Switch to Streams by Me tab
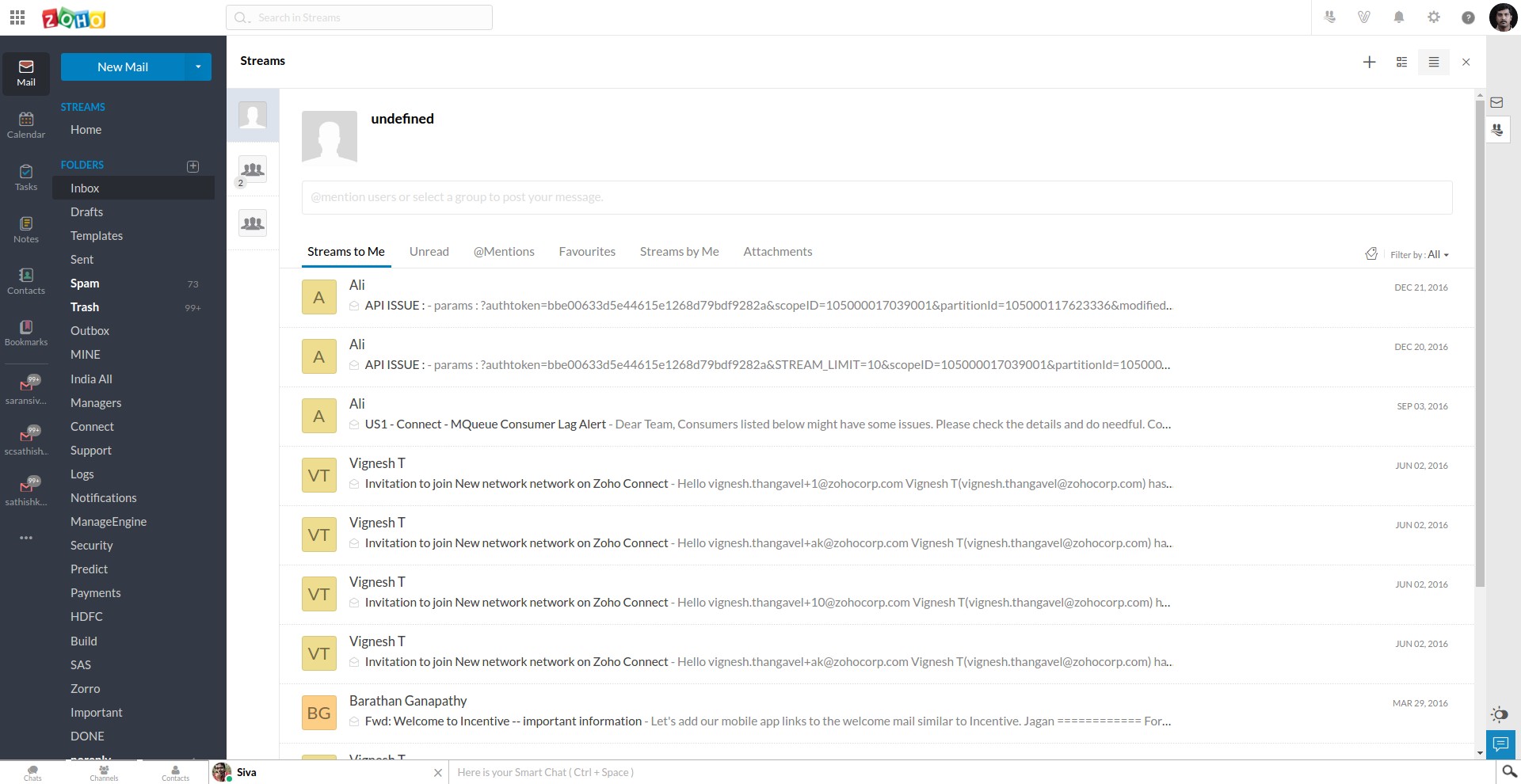Screen dimensions: 1521x784 tap(680, 251)
